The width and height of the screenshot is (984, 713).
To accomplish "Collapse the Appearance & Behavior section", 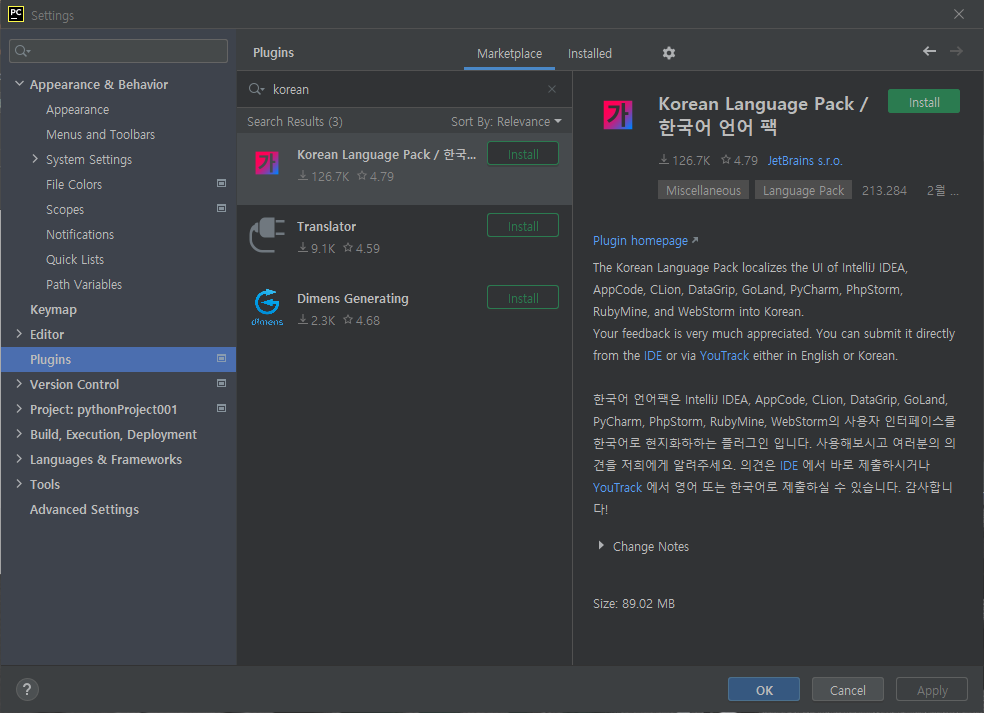I will pos(19,83).
